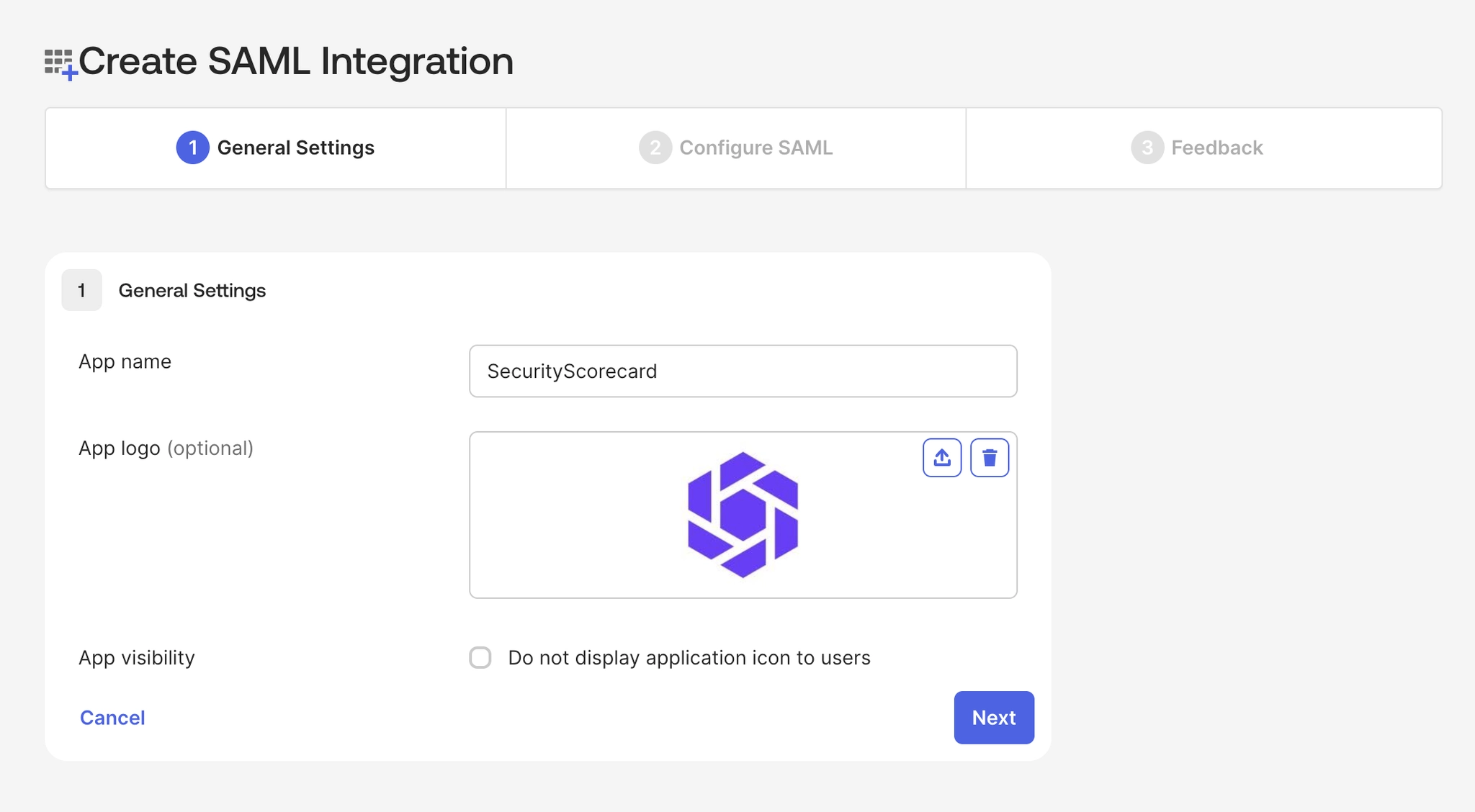This screenshot has height=812, width=1475.
Task: Click the App logo optional label
Action: pos(166,448)
